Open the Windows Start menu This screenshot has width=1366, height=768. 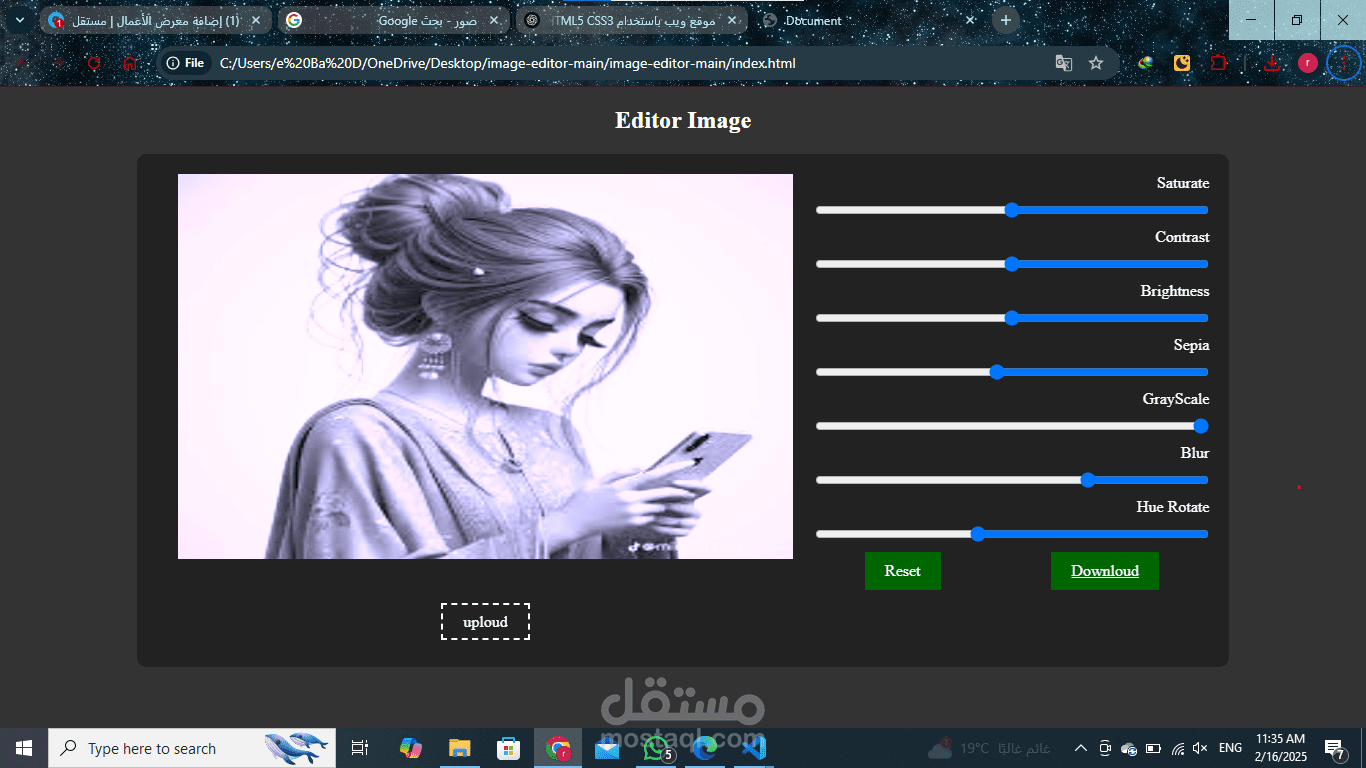[x=24, y=748]
